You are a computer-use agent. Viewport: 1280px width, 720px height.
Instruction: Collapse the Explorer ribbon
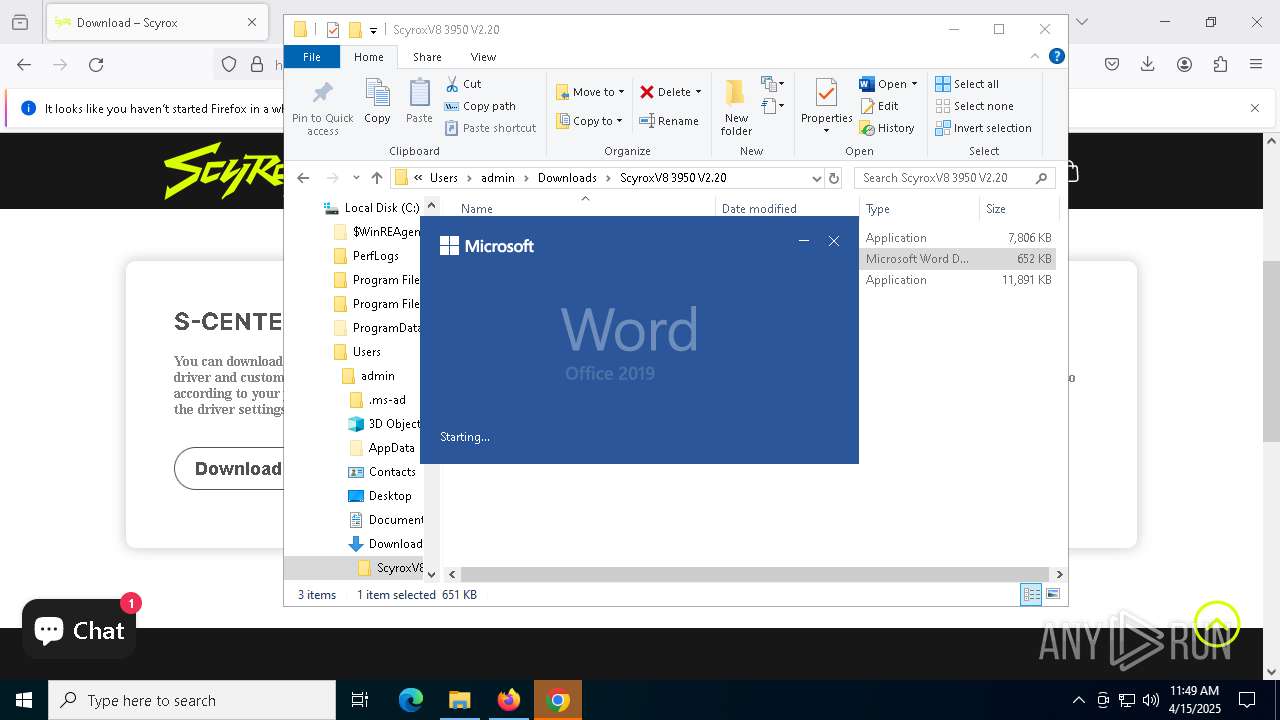coord(1035,57)
